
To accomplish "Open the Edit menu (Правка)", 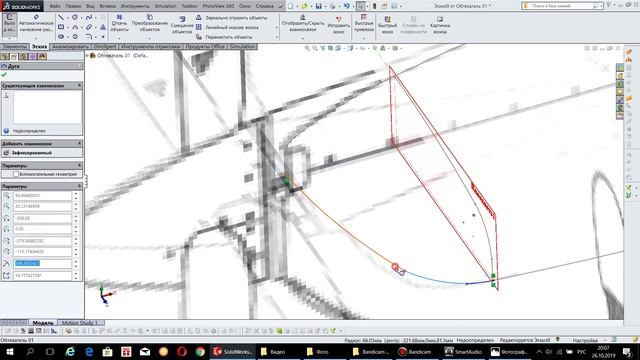I will (73, 6).
